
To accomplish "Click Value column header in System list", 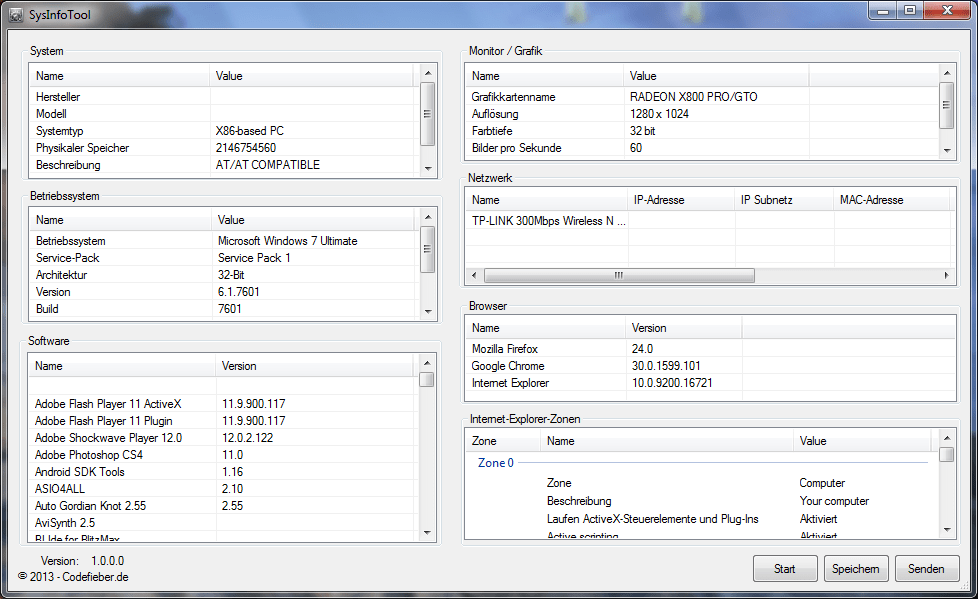I will point(312,75).
